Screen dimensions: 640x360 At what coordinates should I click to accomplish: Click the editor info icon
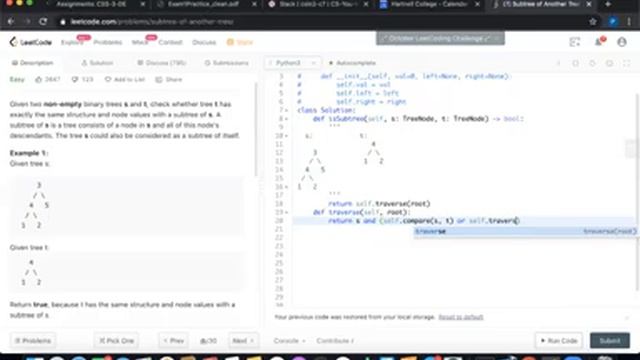558,63
